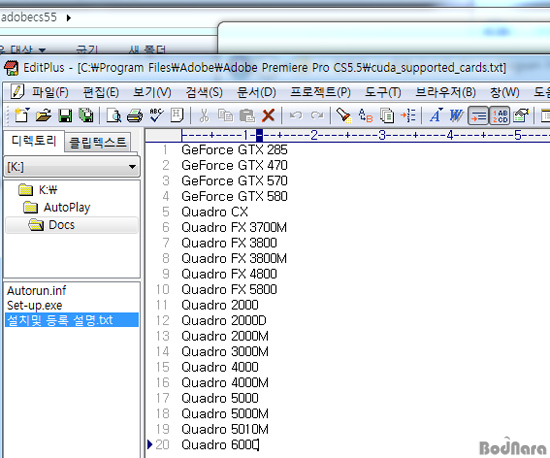Viewport: 550px width, 458px height.
Task: Click the EditPlus app icon in title bar
Action: pos(11,68)
